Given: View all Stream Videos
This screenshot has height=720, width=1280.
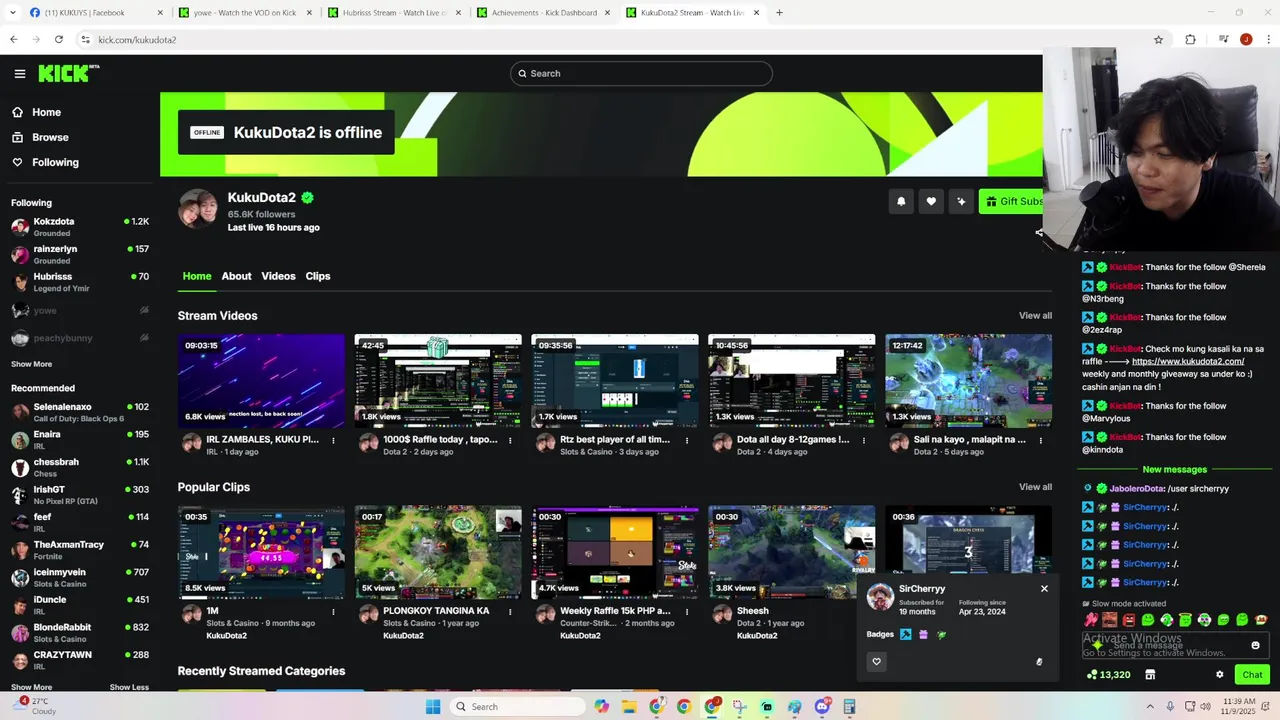Looking at the screenshot, I should [1035, 316].
